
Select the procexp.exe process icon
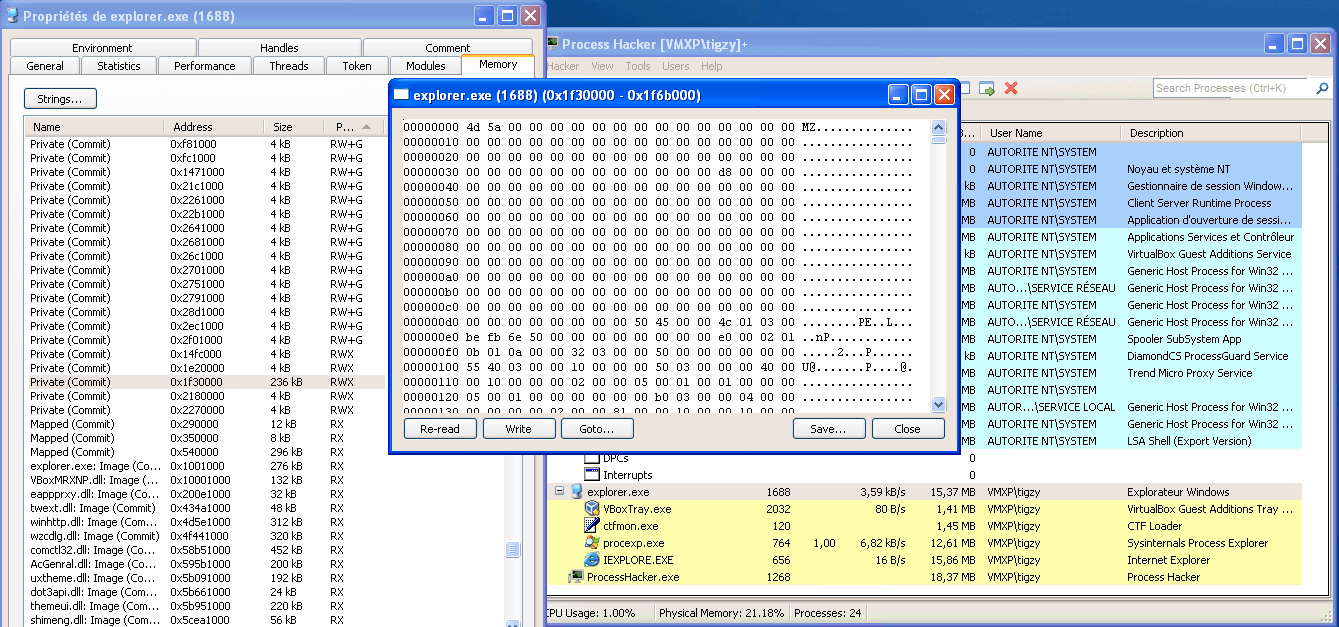point(592,543)
